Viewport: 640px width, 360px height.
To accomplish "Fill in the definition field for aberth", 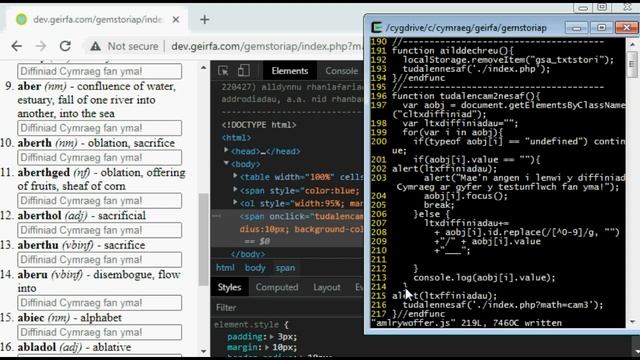I will (x=100, y=158).
